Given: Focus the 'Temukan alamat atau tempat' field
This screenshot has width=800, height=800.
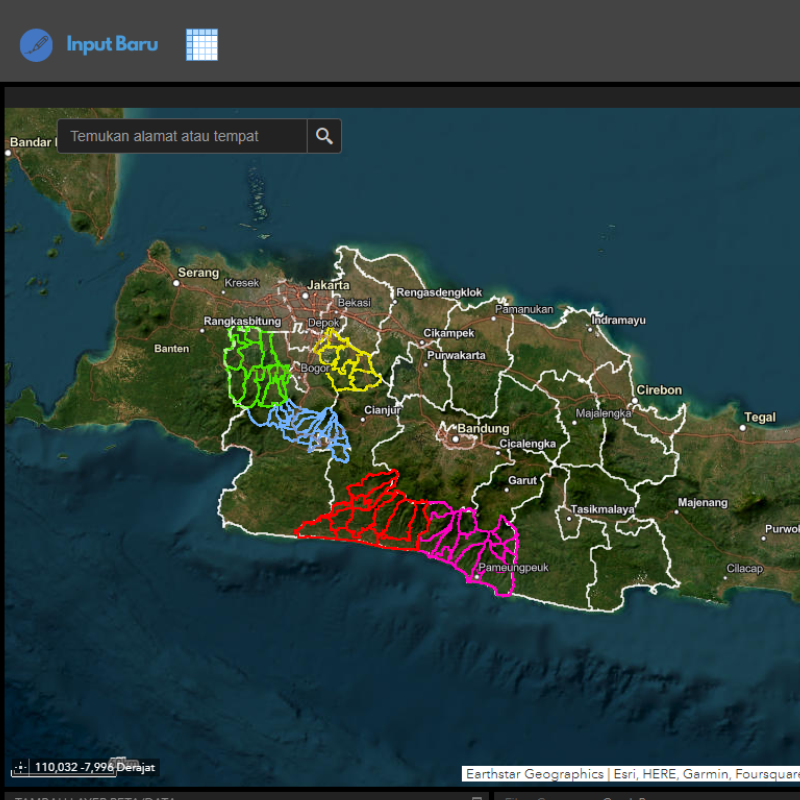Looking at the screenshot, I should (x=182, y=137).
